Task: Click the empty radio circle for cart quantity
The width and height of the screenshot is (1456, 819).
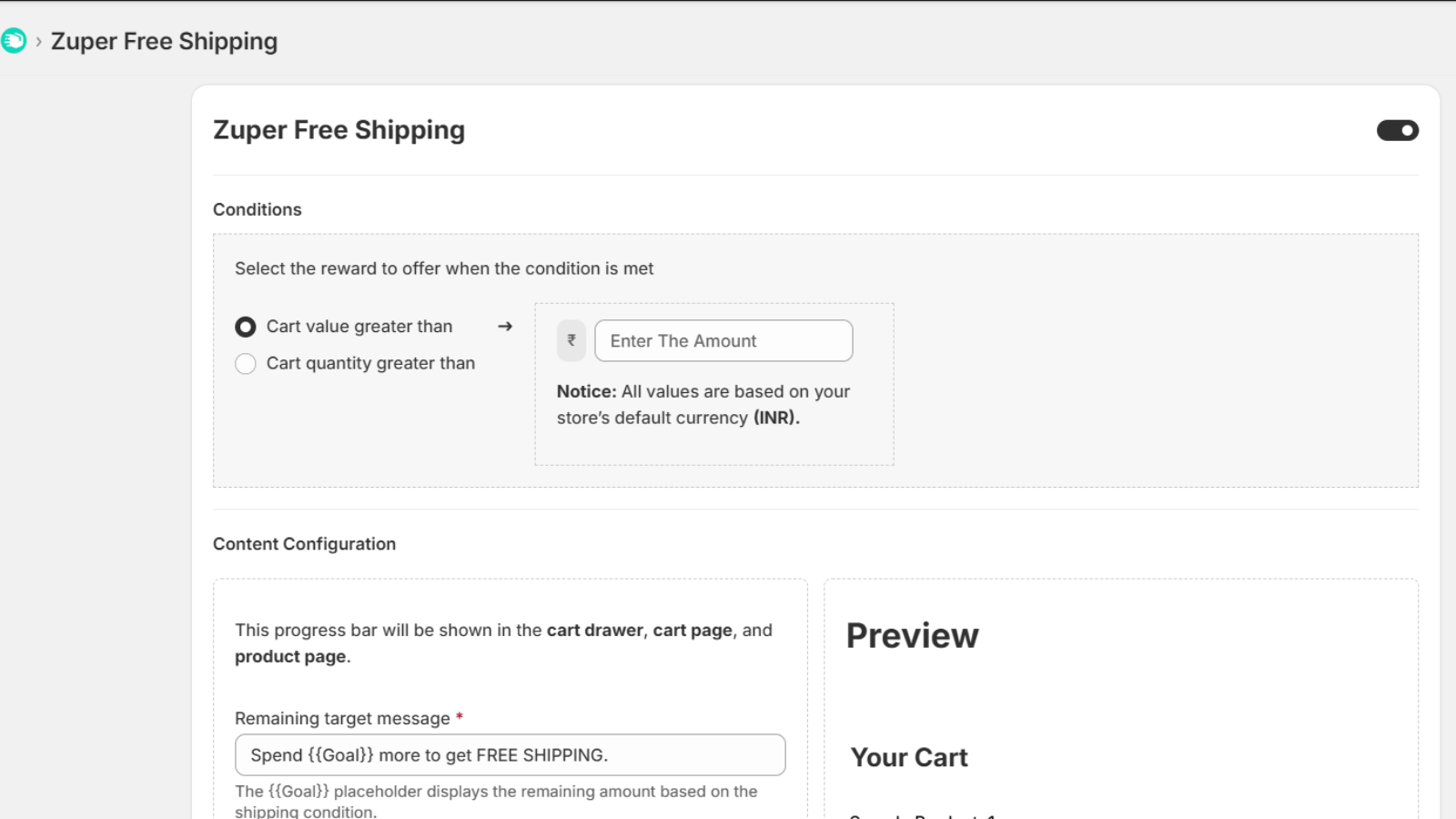Action: tap(245, 363)
